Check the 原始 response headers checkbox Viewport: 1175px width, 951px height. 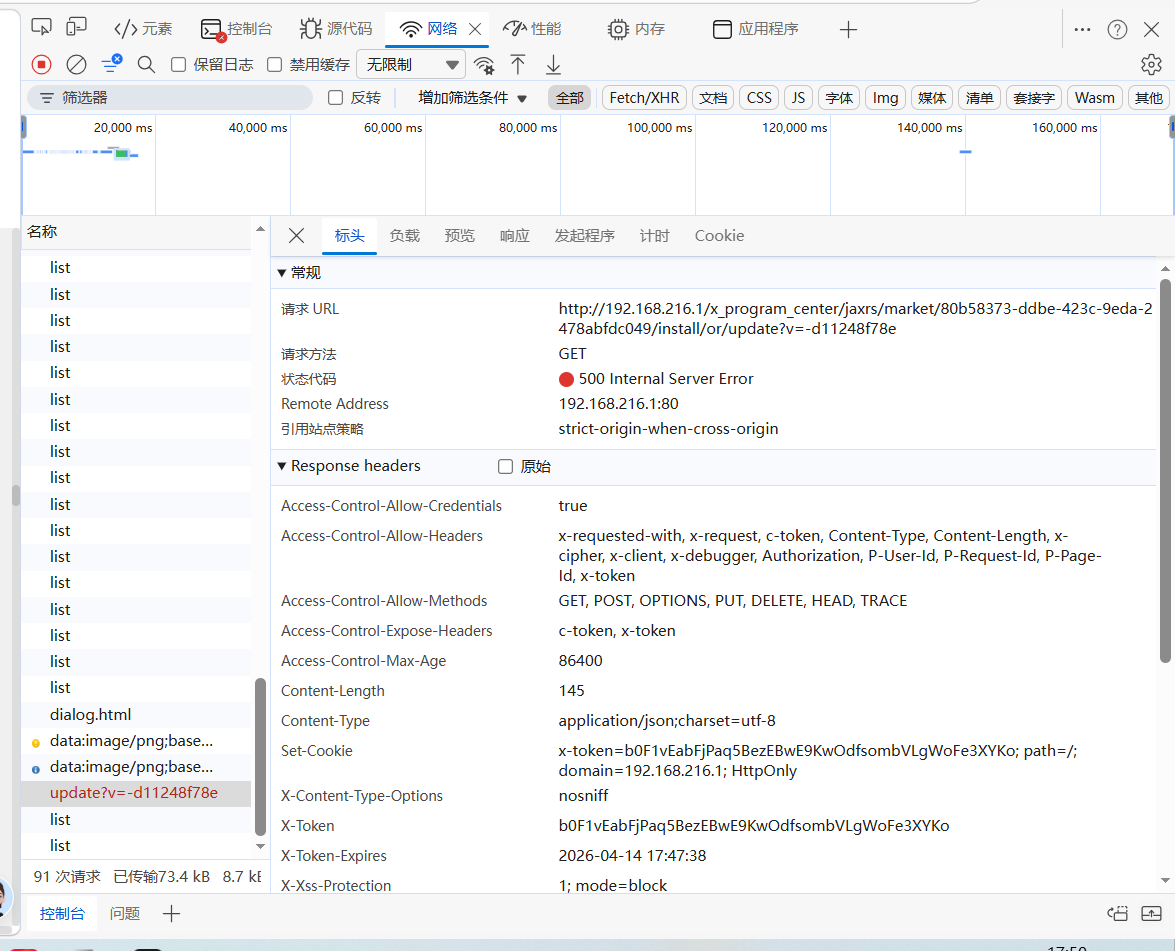[506, 467]
